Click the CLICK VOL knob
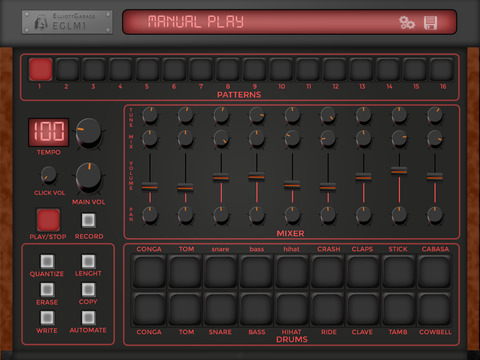 click(x=49, y=175)
